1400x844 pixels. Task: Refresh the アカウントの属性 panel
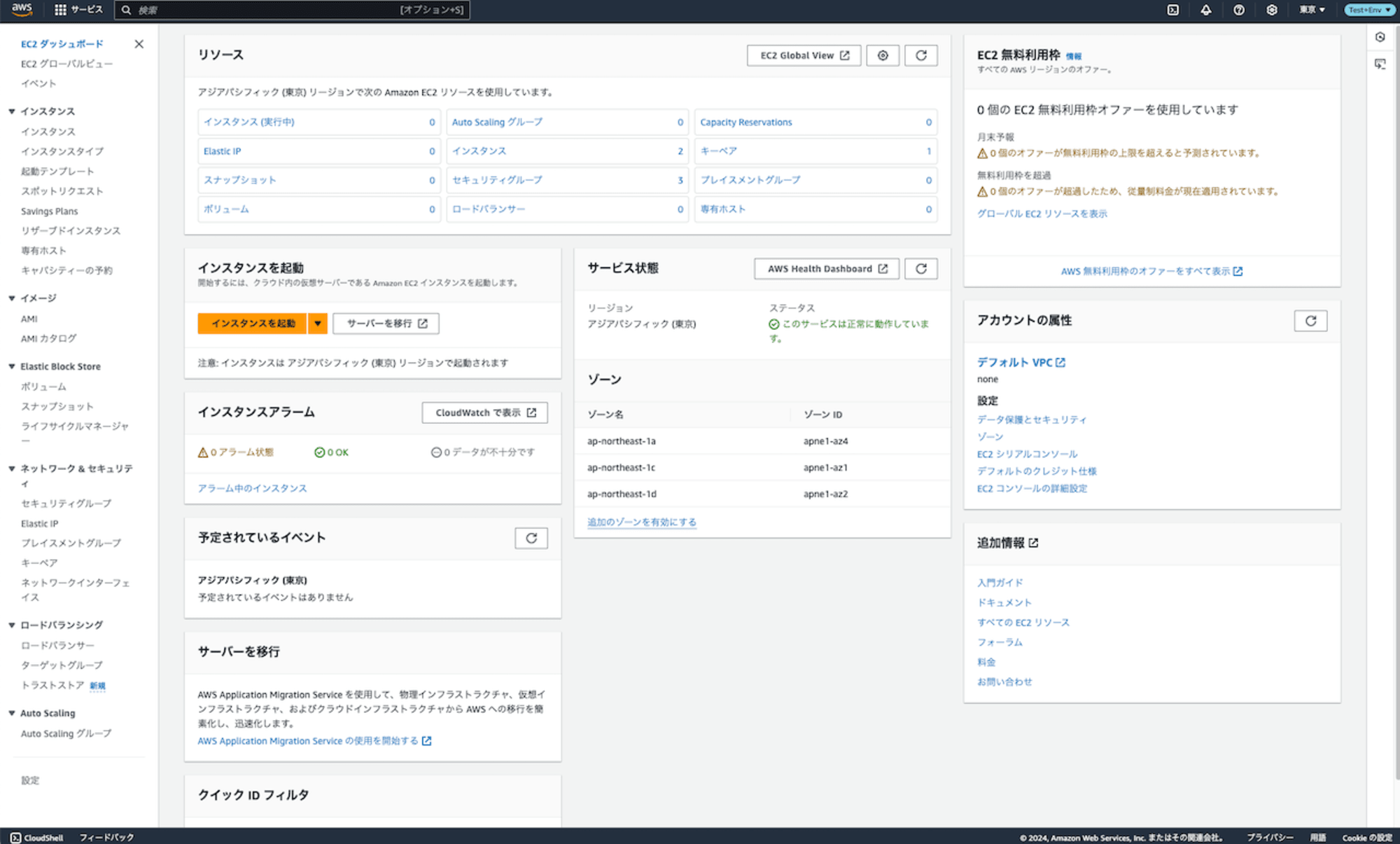coord(1311,321)
